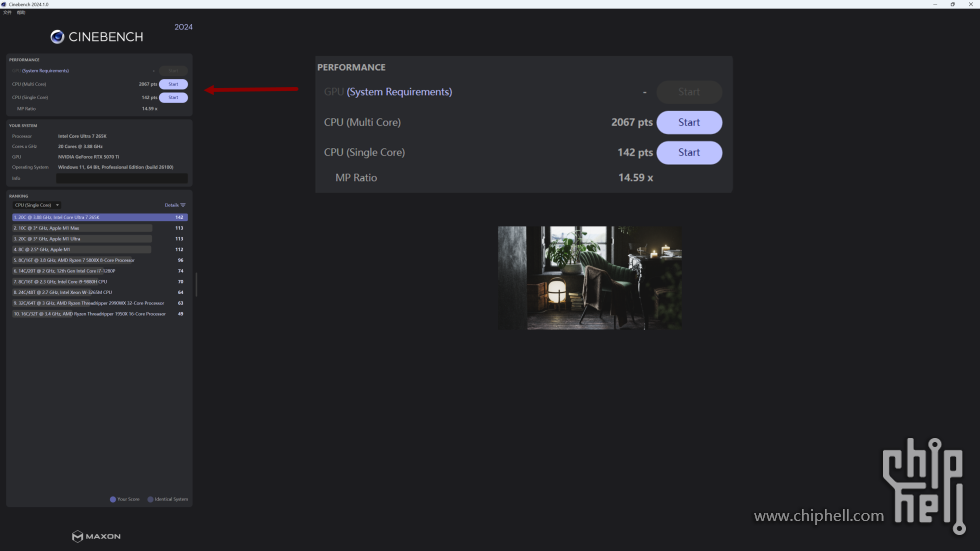Open GPU (System Requirements) link in the left sidebar
This screenshot has width=980, height=551.
46,71
